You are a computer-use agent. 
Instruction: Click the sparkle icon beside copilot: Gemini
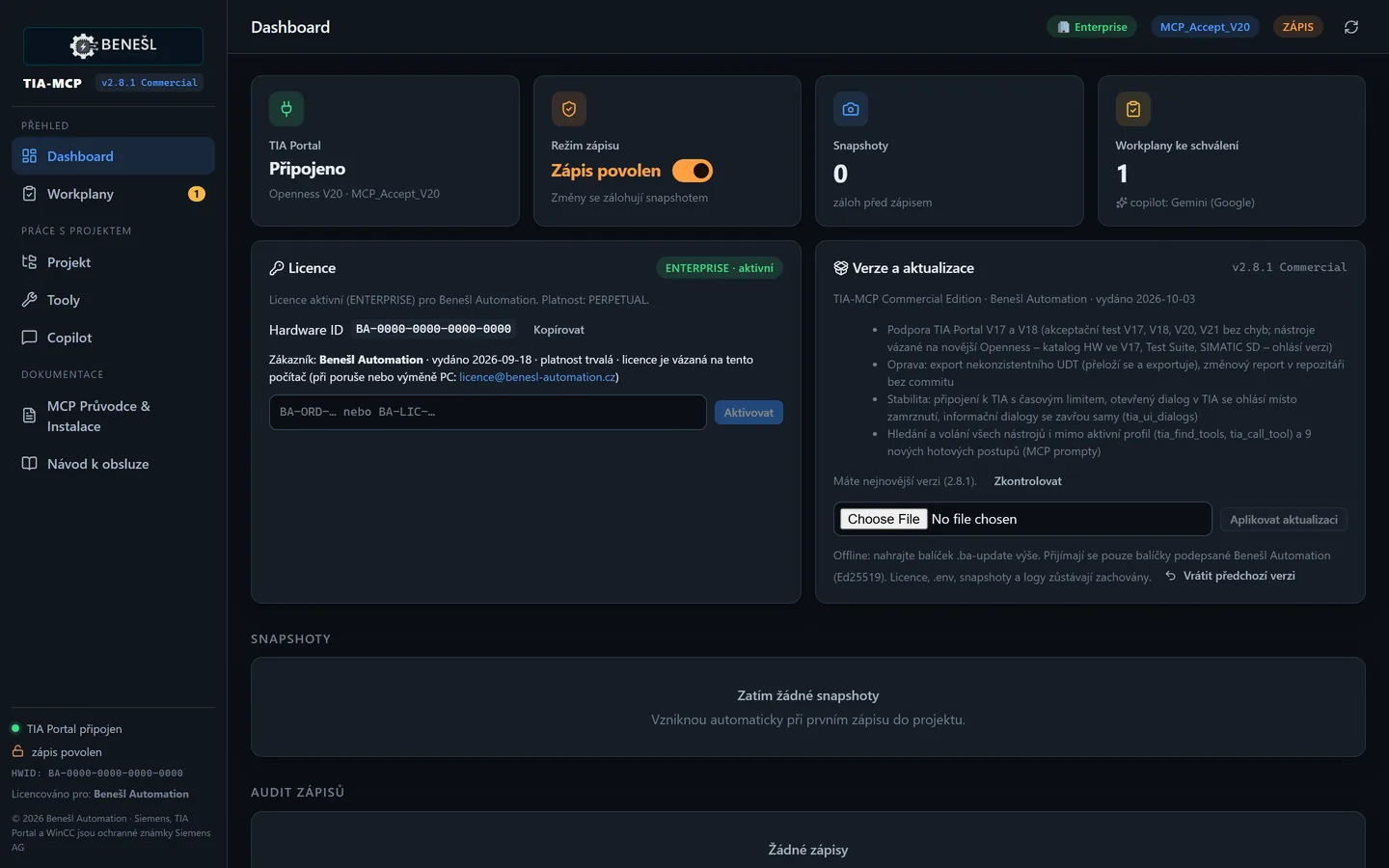click(x=1122, y=203)
